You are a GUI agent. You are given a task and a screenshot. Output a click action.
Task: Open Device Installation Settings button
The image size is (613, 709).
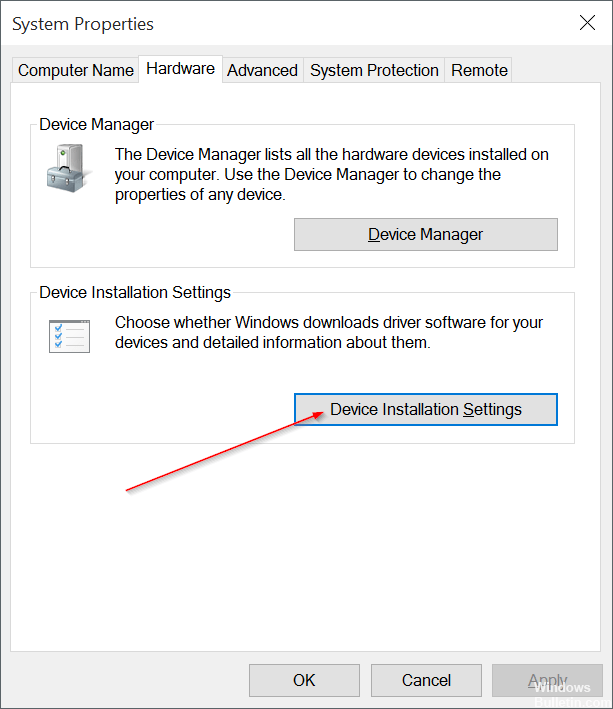pos(425,409)
